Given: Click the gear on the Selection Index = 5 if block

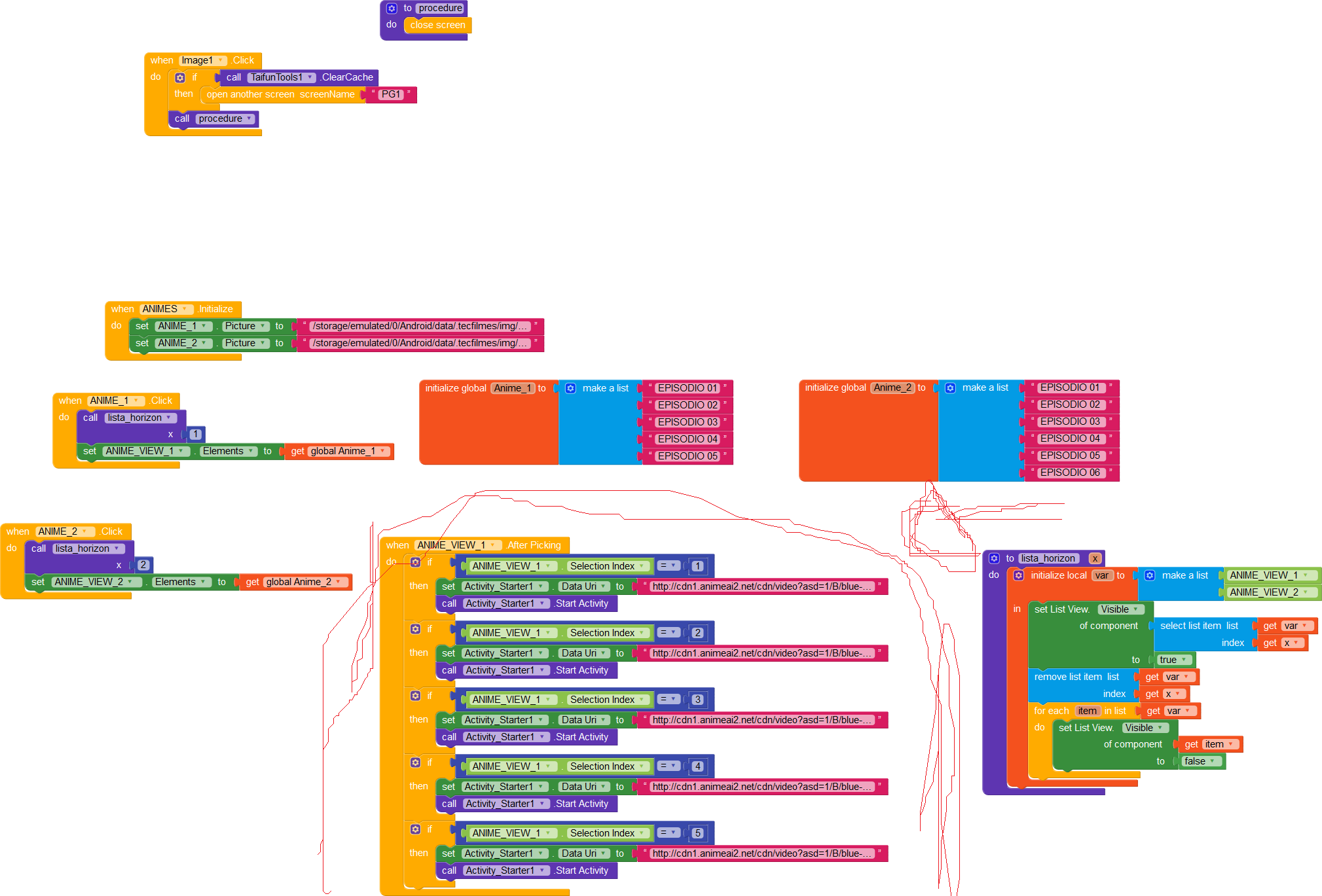Looking at the screenshot, I should (x=415, y=829).
